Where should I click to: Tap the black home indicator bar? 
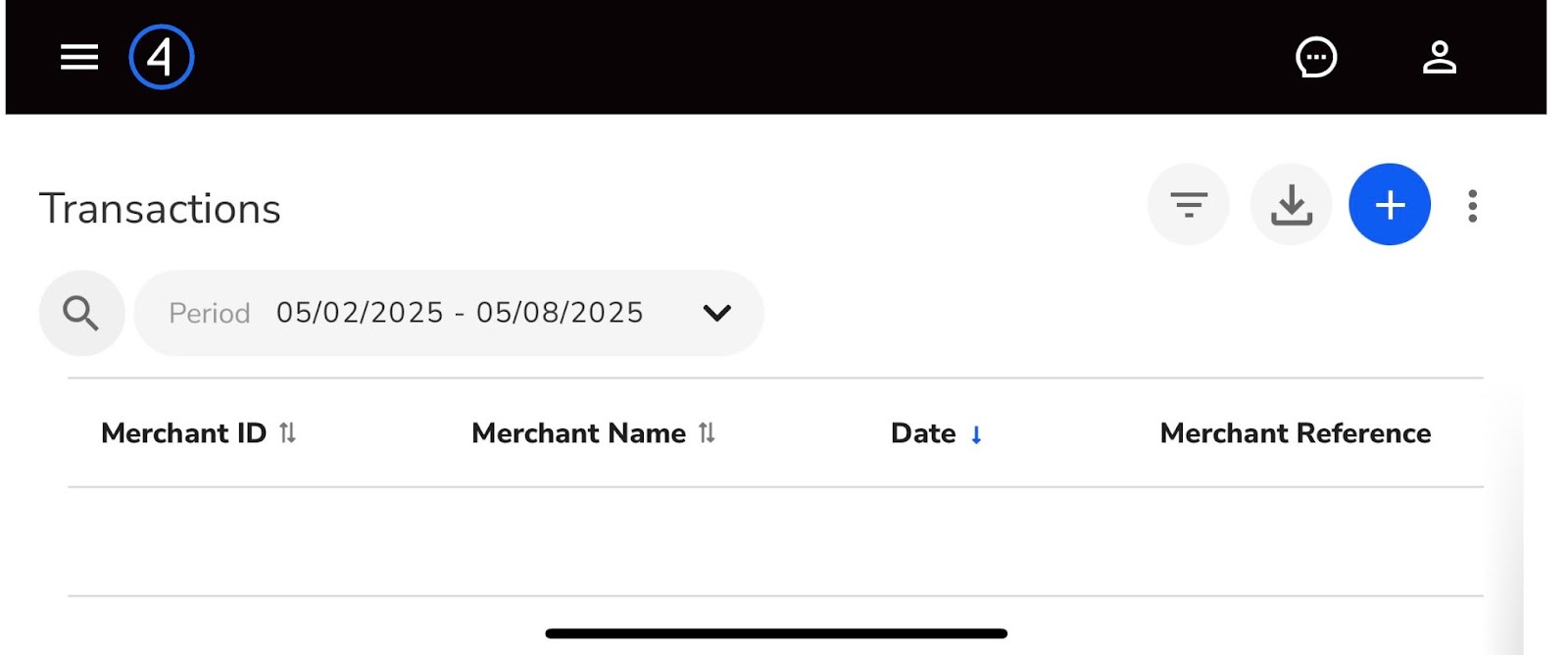776,633
